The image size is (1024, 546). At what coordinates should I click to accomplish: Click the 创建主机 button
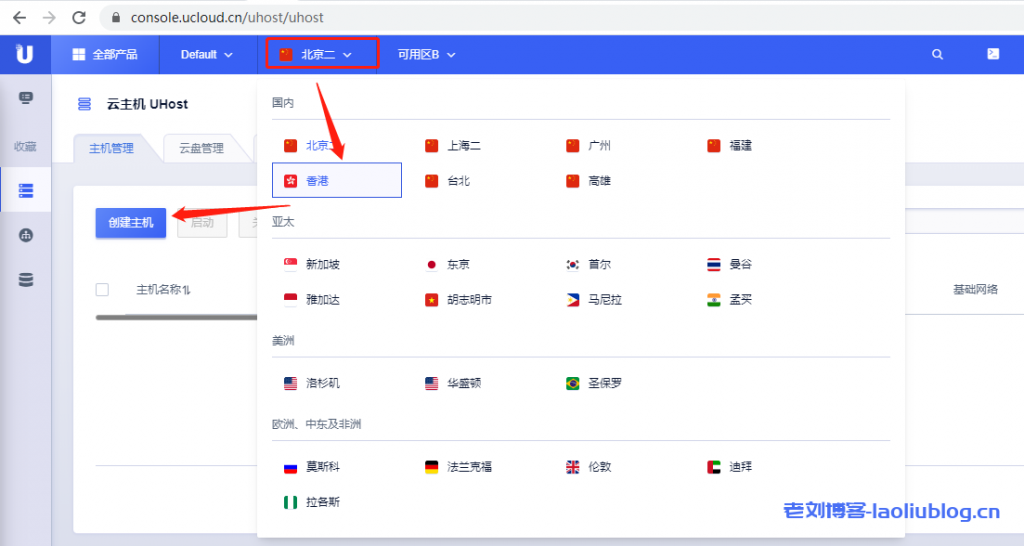(131, 223)
